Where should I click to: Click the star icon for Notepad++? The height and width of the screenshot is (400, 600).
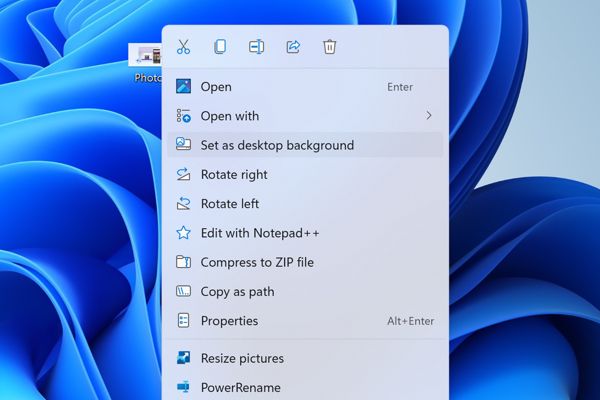tap(183, 233)
